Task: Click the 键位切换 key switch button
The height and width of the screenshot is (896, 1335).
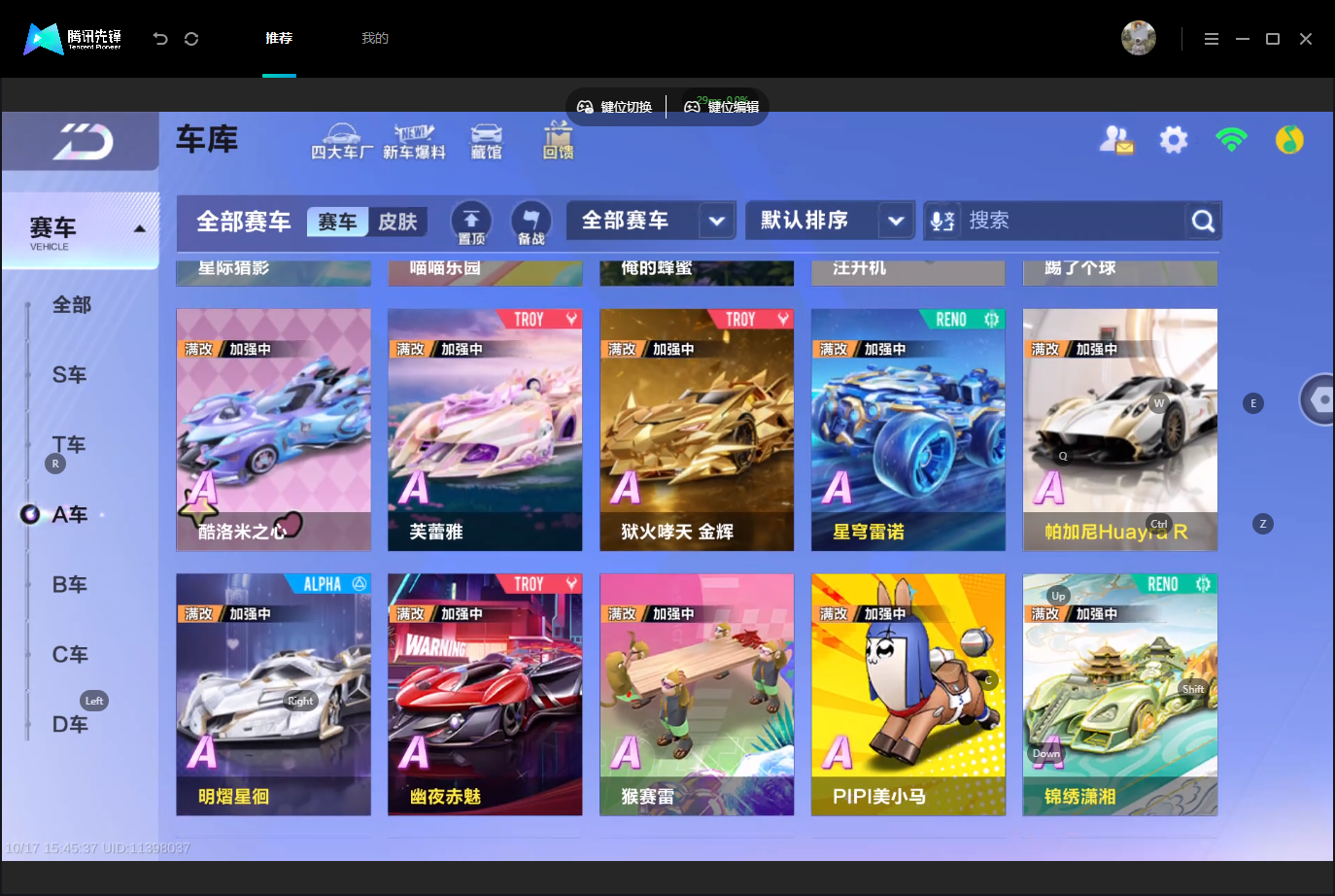Action: coord(615,107)
